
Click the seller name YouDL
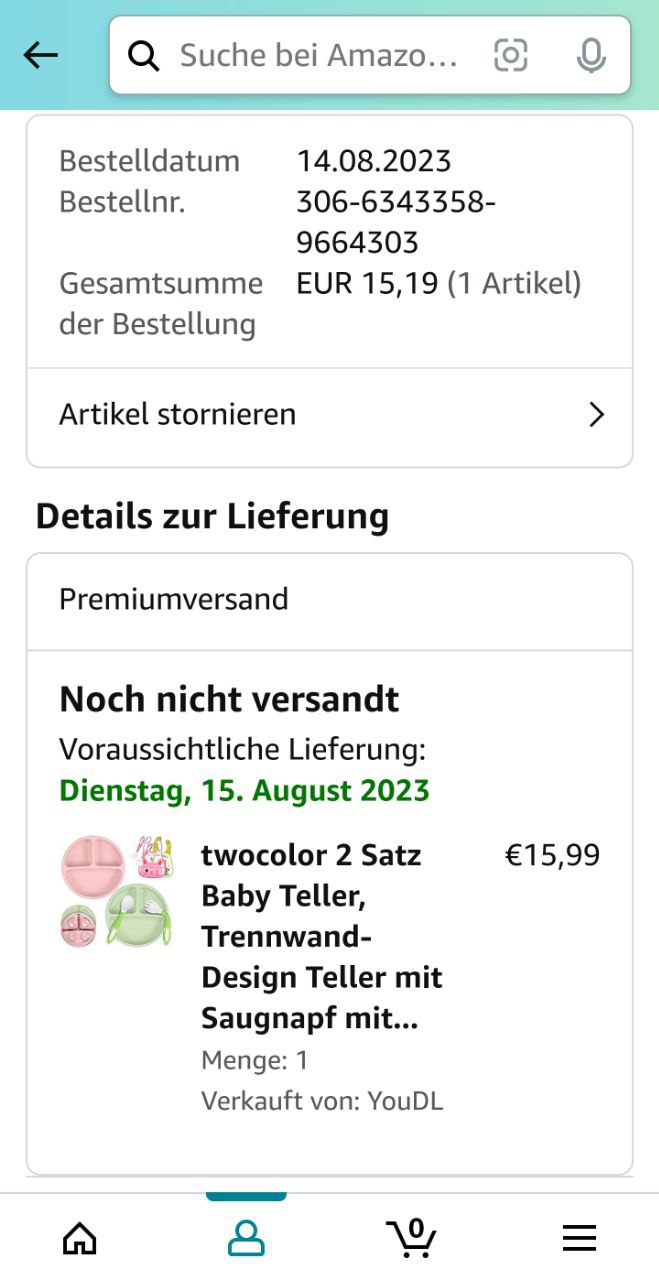pyautogui.click(x=405, y=1101)
